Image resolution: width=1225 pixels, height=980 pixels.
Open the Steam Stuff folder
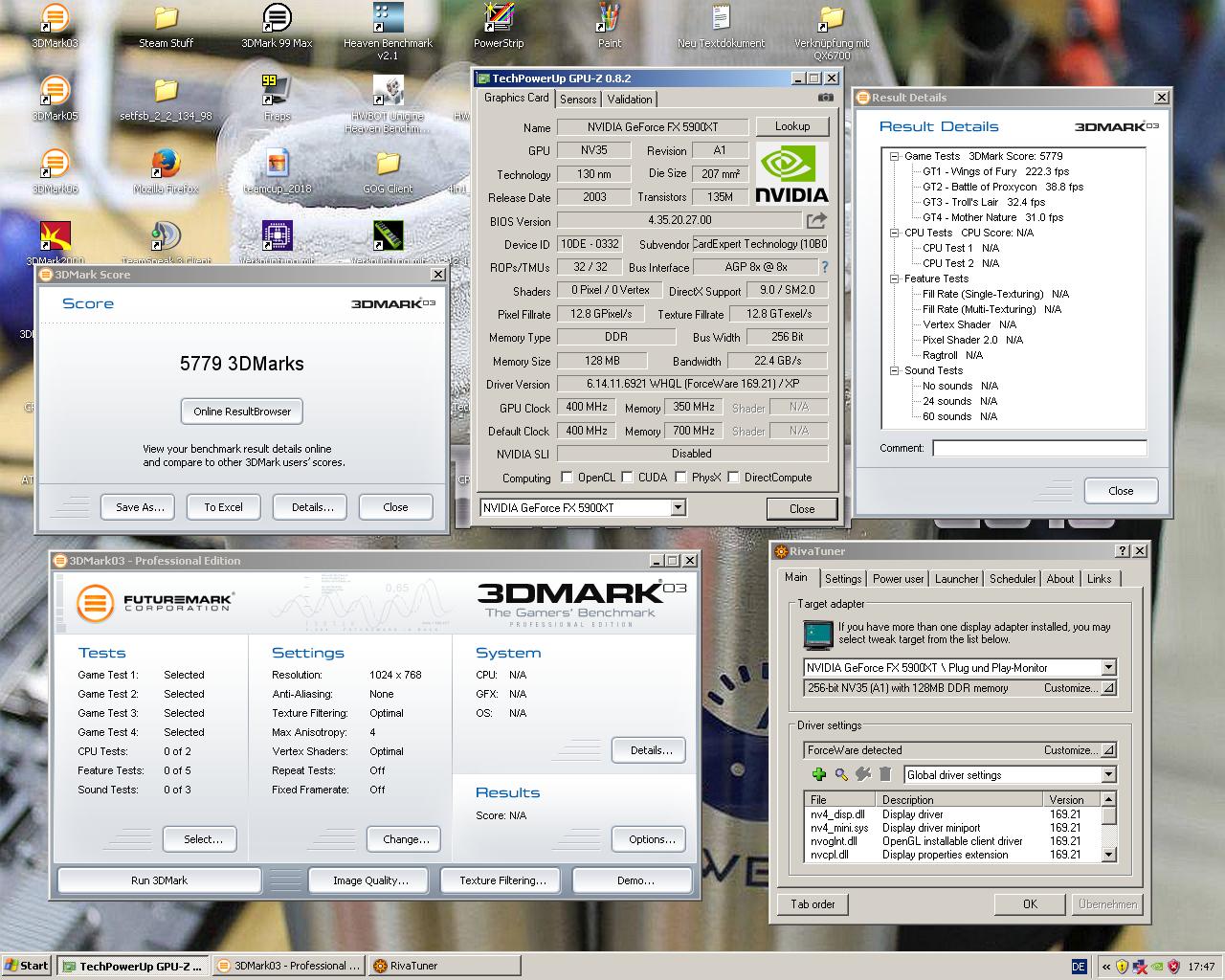point(166,26)
